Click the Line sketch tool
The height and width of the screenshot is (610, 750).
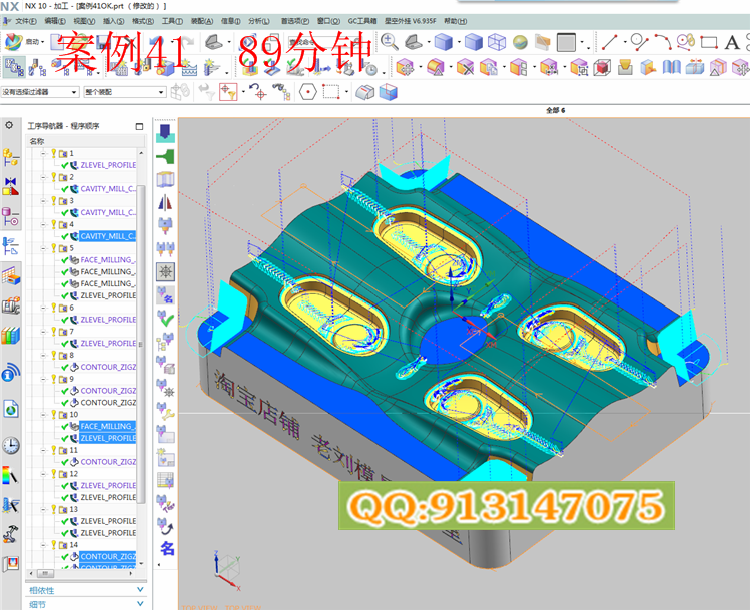609,42
